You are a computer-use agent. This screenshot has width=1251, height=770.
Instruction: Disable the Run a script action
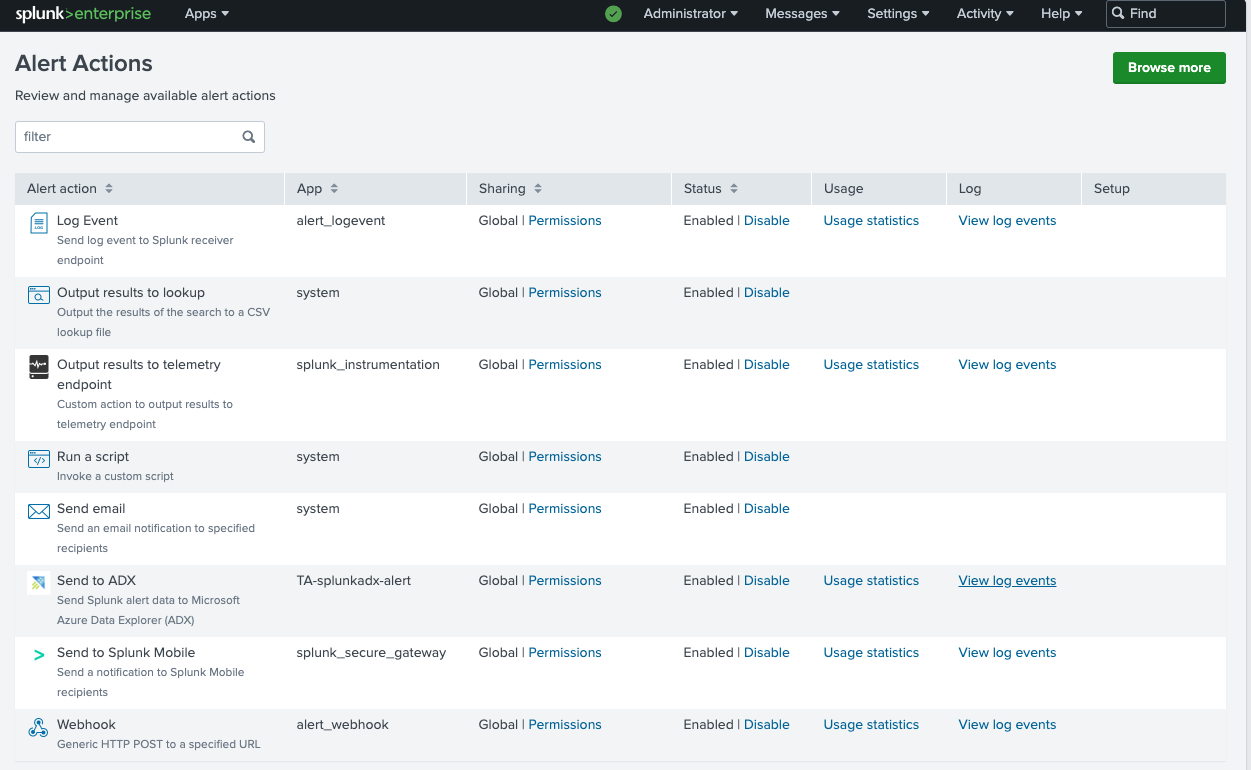point(767,457)
